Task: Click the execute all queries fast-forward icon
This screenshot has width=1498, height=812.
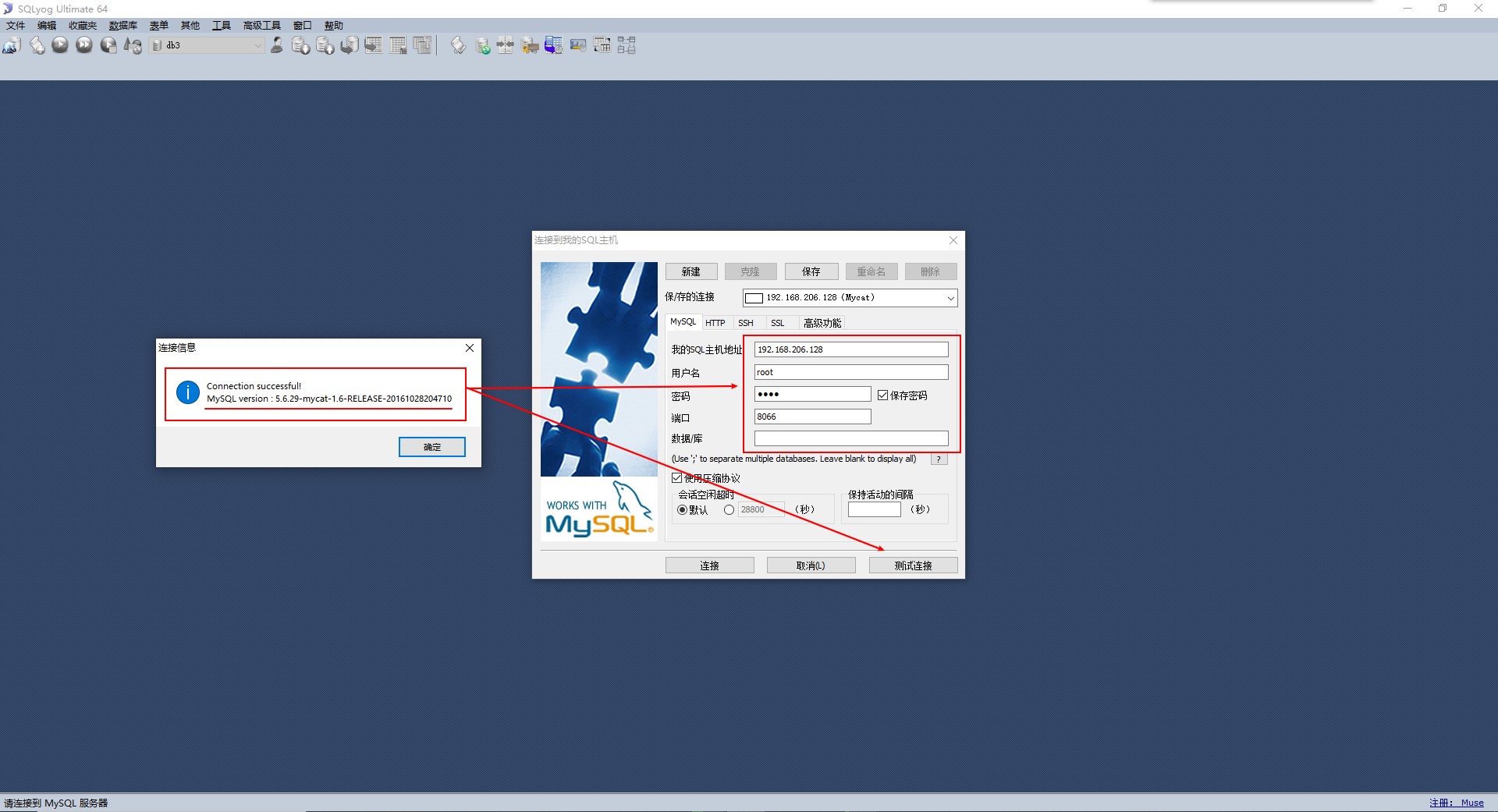Action: (84, 45)
